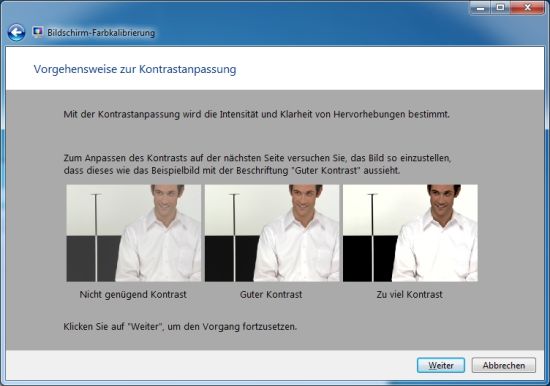This screenshot has width=550, height=386.
Task: Click the 'Zu viel Kontrast' sample image
Action: pyautogui.click(x=410, y=233)
